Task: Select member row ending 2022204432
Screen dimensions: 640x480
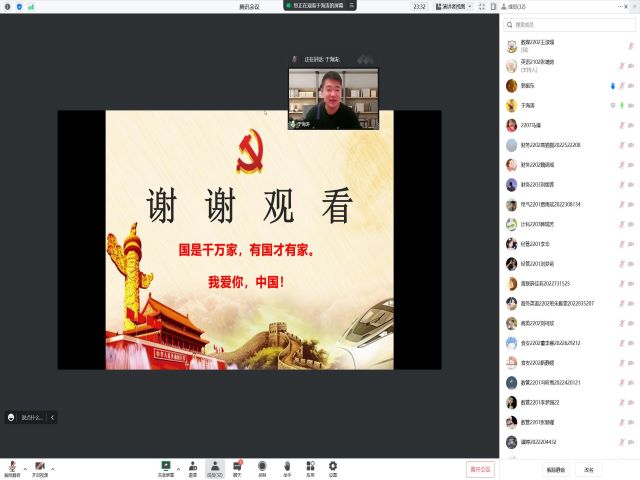Action: (x=569, y=442)
